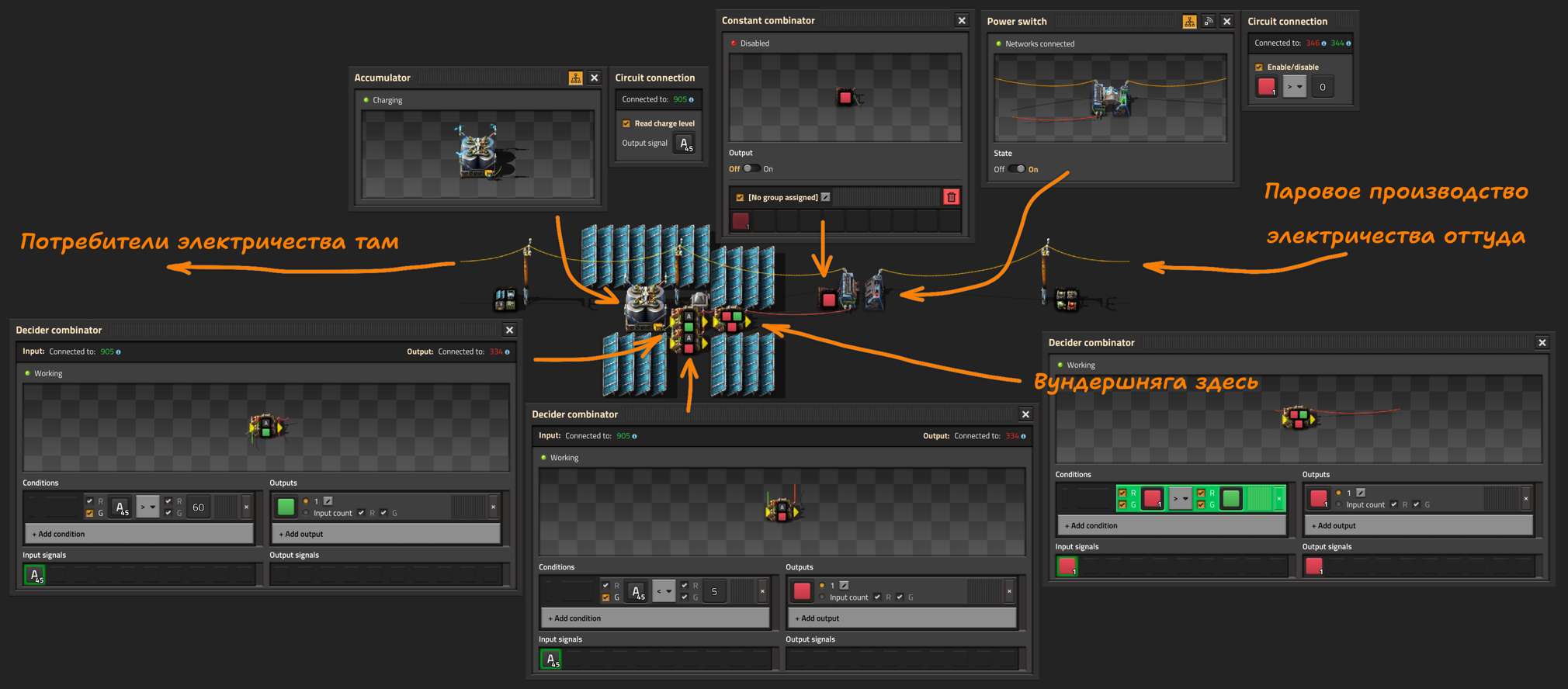
Task: Select Input count radio in A > 60 combinator
Action: point(306,513)
